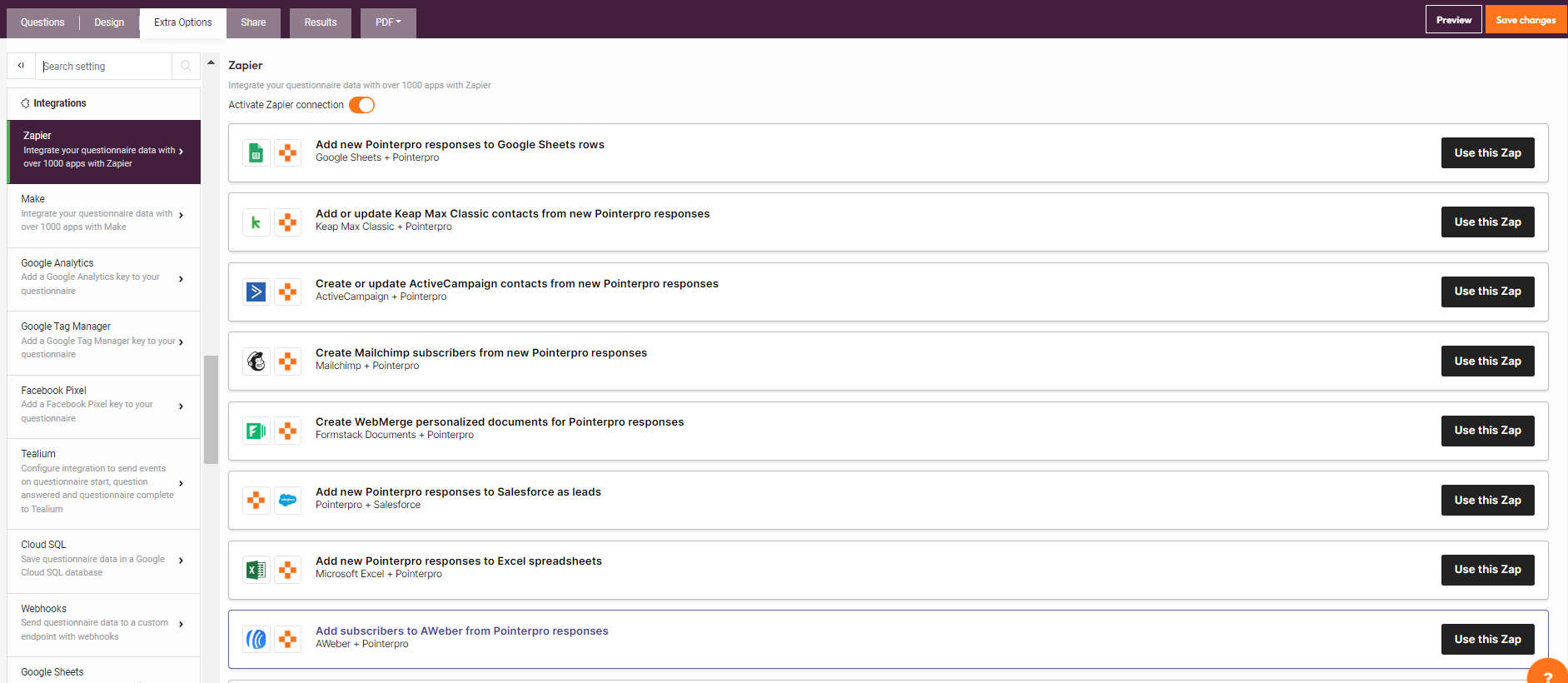Click the Microsoft Excel app icon
This screenshot has height=683, width=1568.
(256, 570)
